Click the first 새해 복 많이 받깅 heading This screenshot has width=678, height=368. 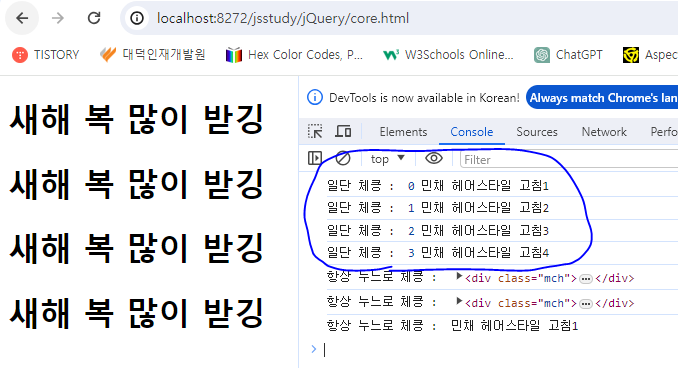137,119
